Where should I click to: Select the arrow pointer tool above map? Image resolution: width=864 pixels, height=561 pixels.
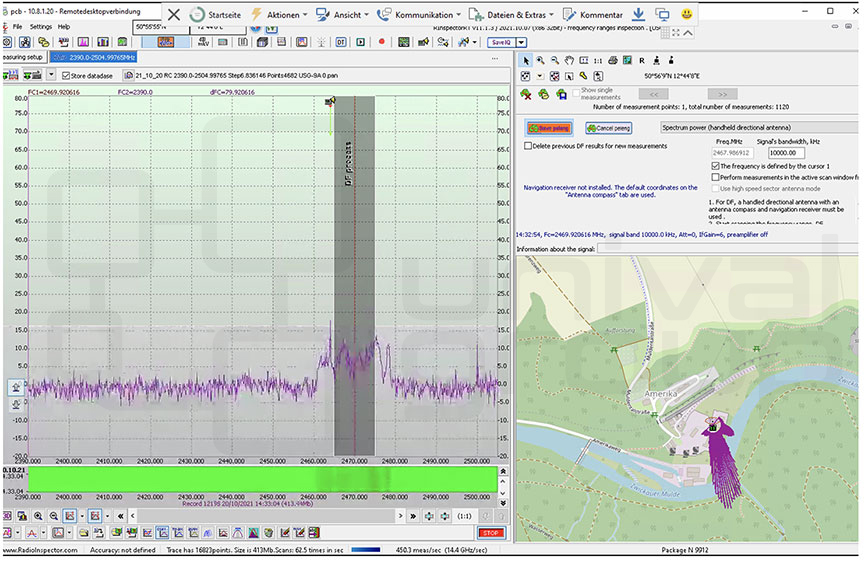(x=527, y=60)
